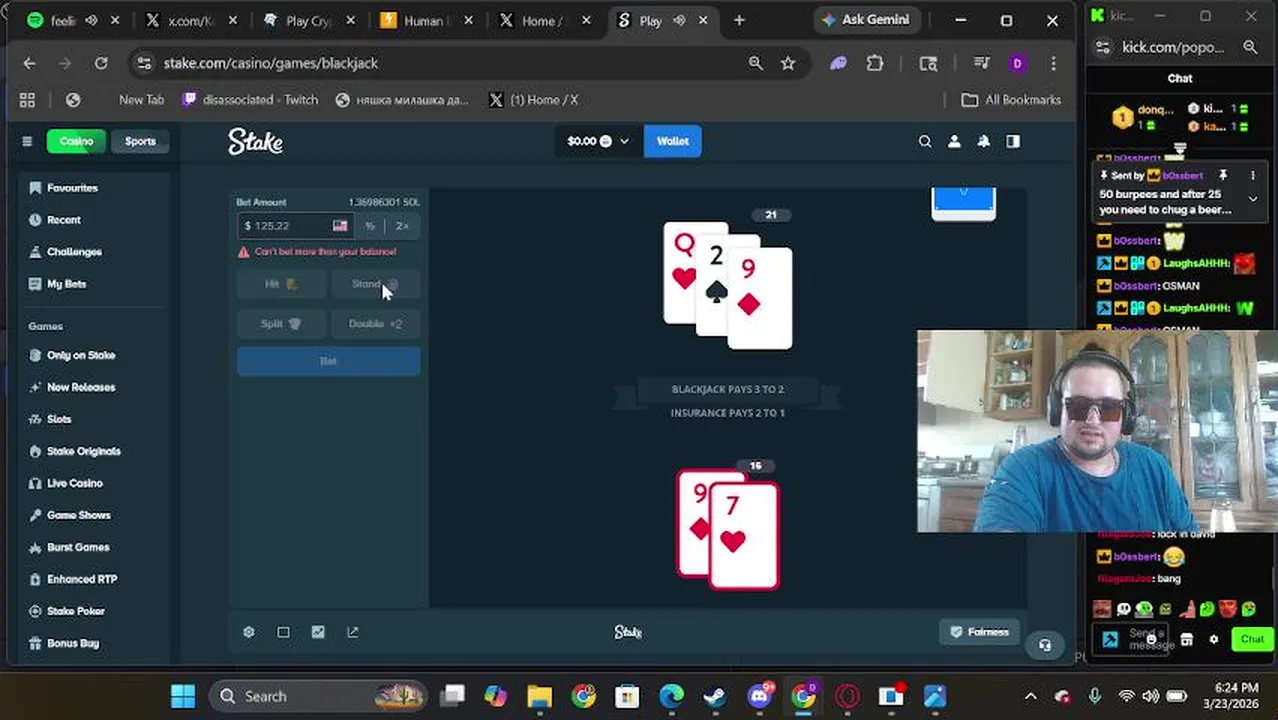Click the Bet Amount input field

[x=296, y=226]
